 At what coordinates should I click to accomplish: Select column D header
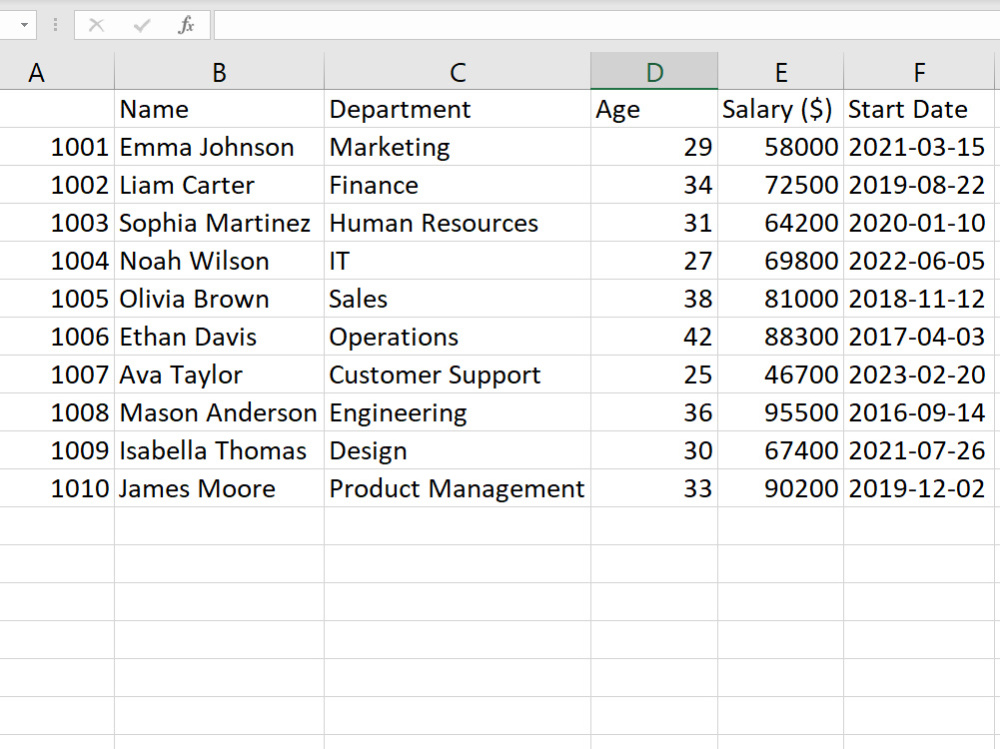(x=654, y=71)
